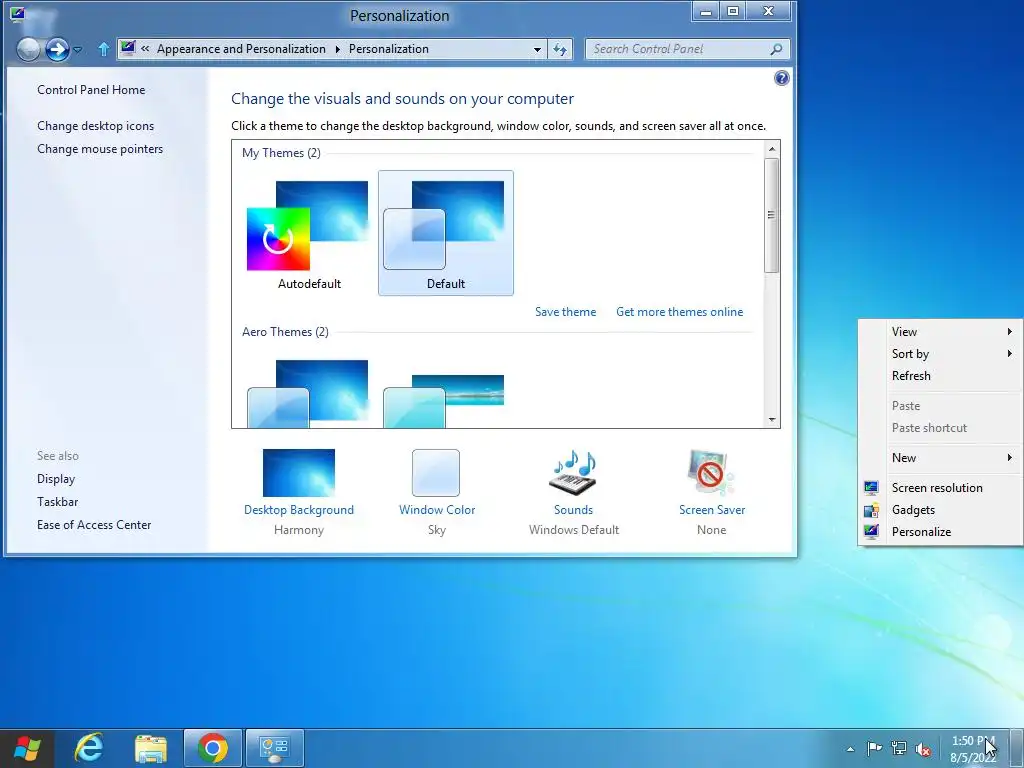Click the help question mark icon
This screenshot has width=1024, height=768.
tap(781, 78)
